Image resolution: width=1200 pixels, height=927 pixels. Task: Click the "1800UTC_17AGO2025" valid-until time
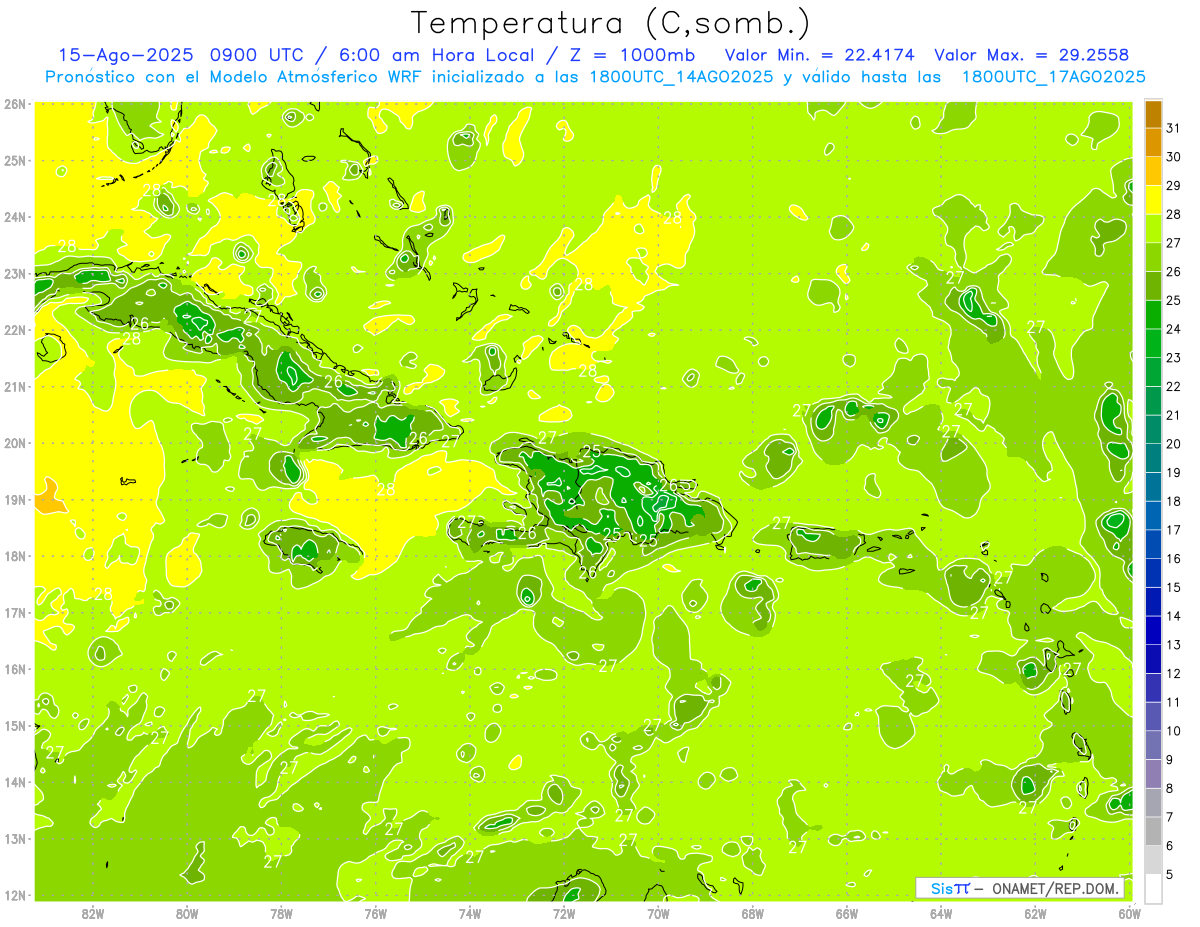(1053, 77)
